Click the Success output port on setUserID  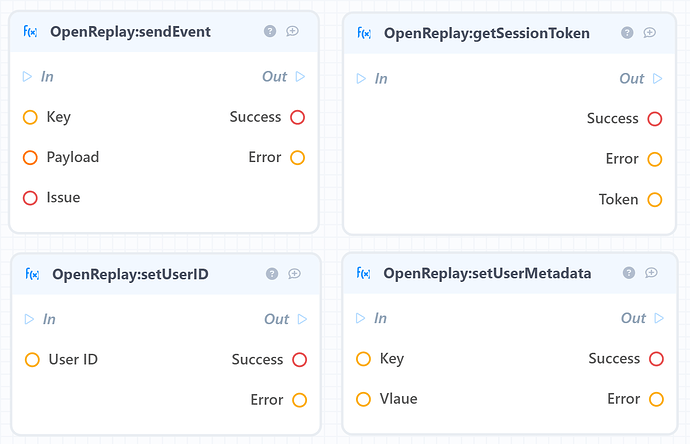pyautogui.click(x=300, y=360)
